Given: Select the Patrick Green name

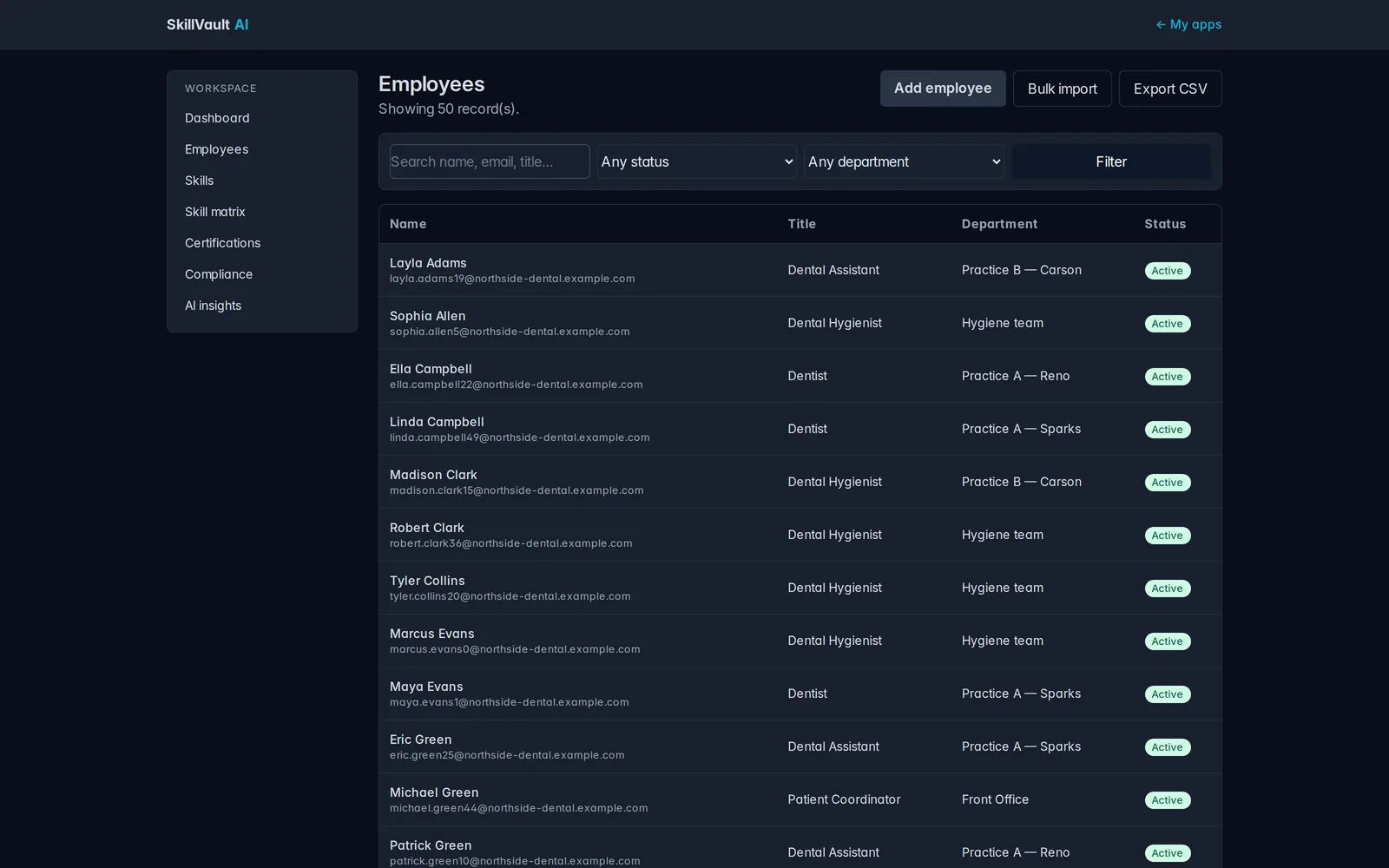Looking at the screenshot, I should pos(431,845).
